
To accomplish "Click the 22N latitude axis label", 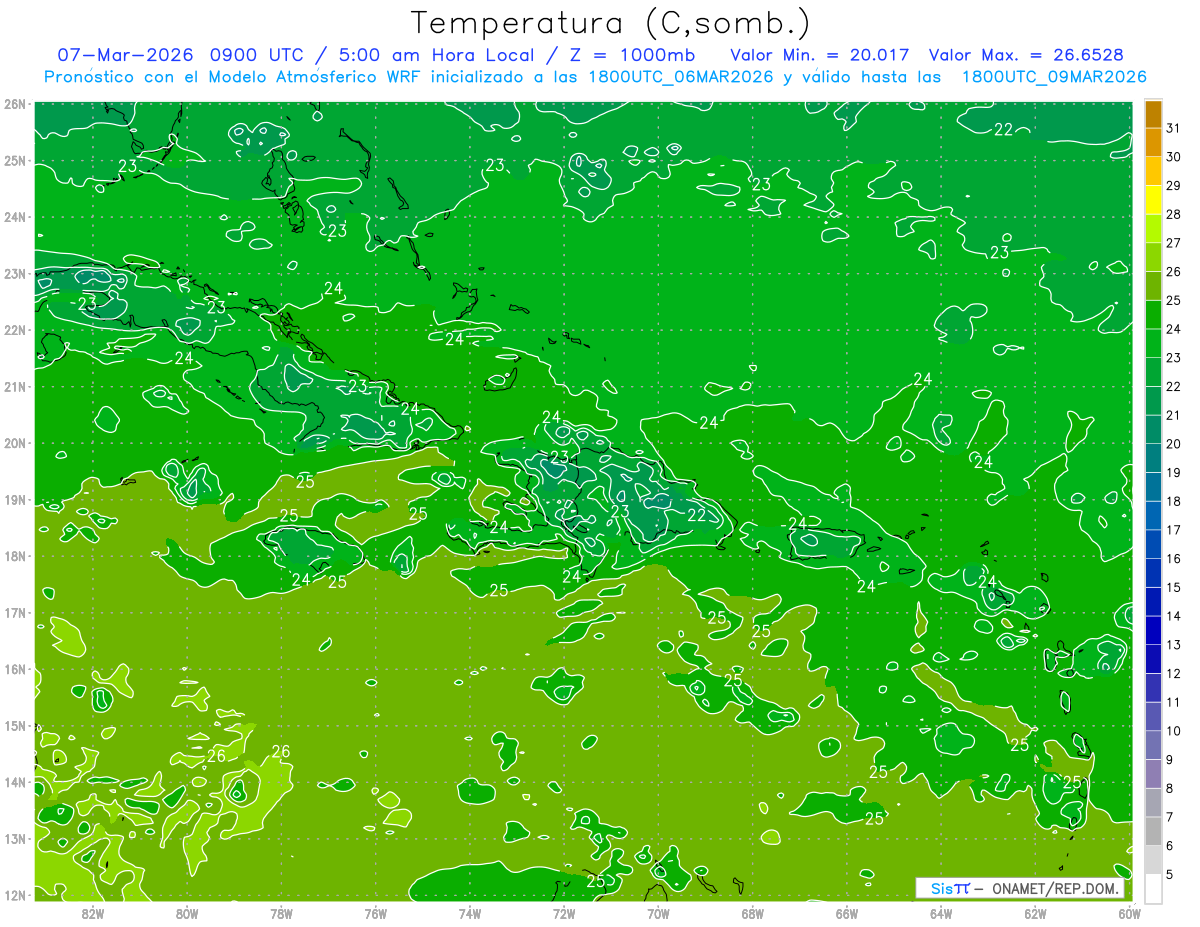I will point(14,330).
